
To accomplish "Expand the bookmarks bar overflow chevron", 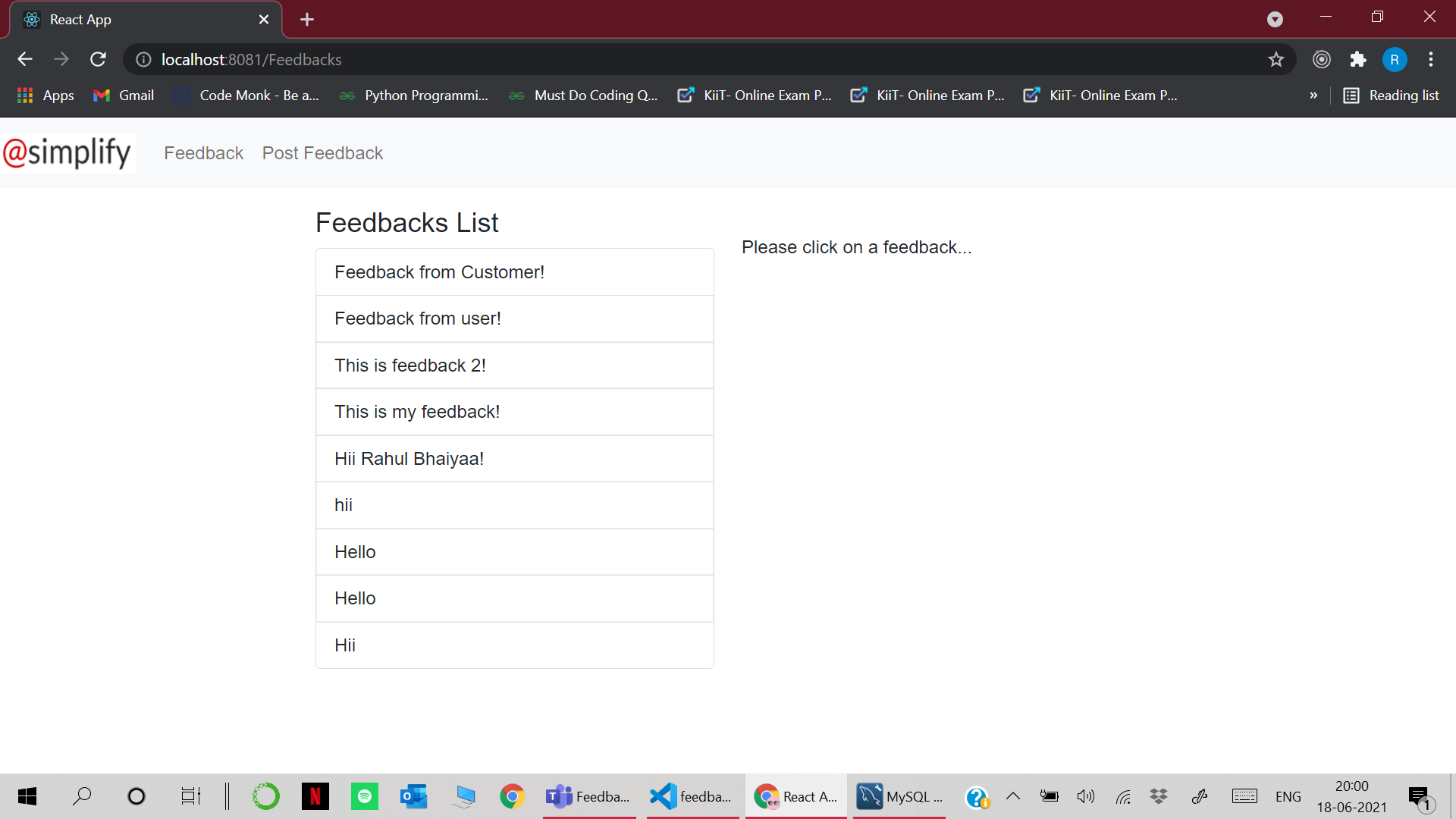I will point(1313,95).
